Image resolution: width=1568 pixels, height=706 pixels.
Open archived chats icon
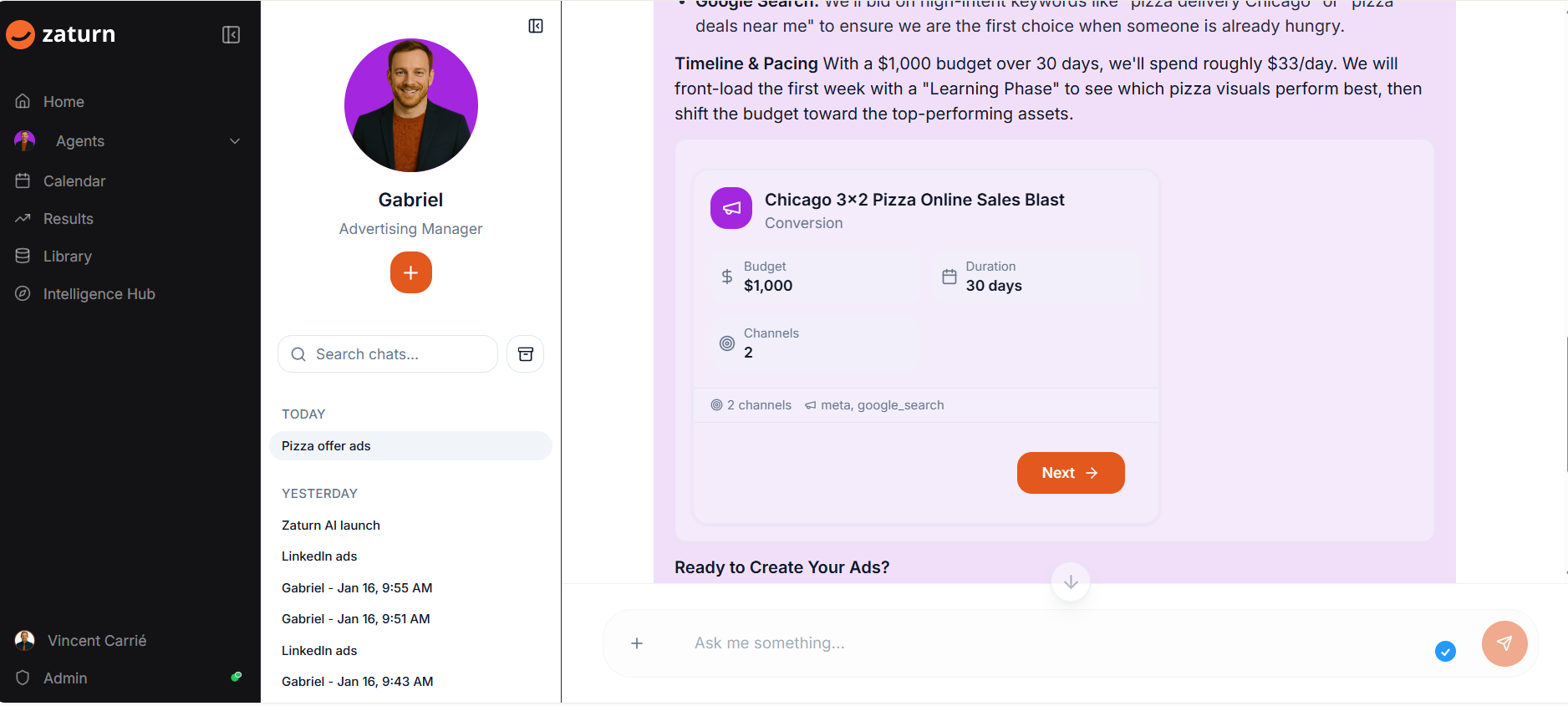coord(525,354)
